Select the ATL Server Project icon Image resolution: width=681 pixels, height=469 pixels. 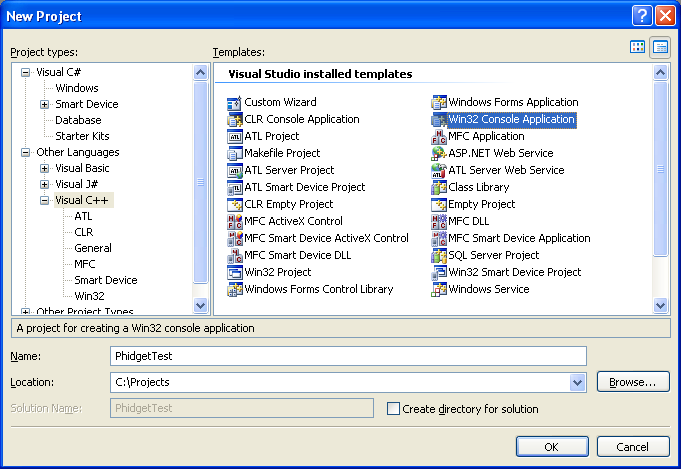235,171
